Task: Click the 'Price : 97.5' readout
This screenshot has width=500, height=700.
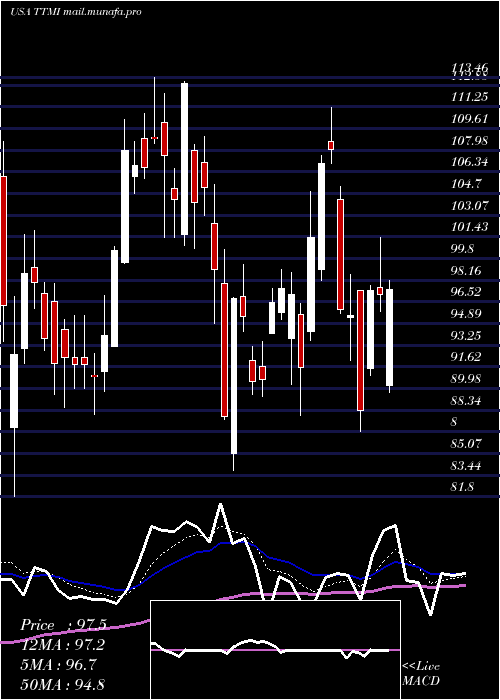Action: click(x=63, y=625)
